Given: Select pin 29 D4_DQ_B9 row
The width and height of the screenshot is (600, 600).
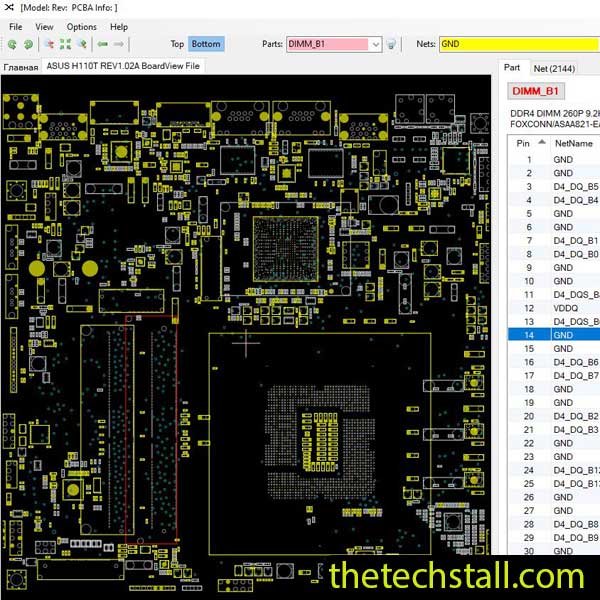Looking at the screenshot, I should pos(554,538).
